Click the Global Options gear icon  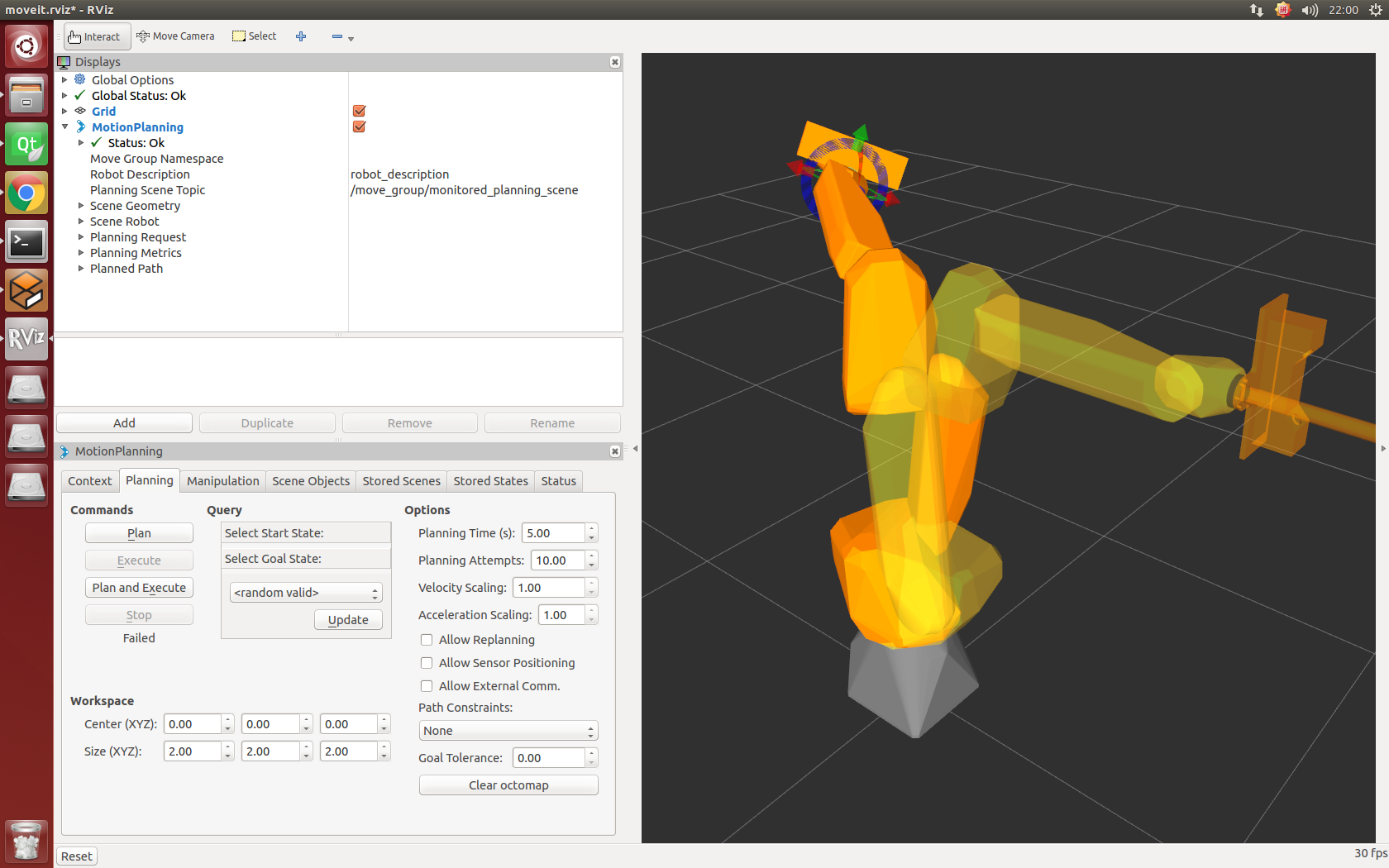pyautogui.click(x=80, y=79)
